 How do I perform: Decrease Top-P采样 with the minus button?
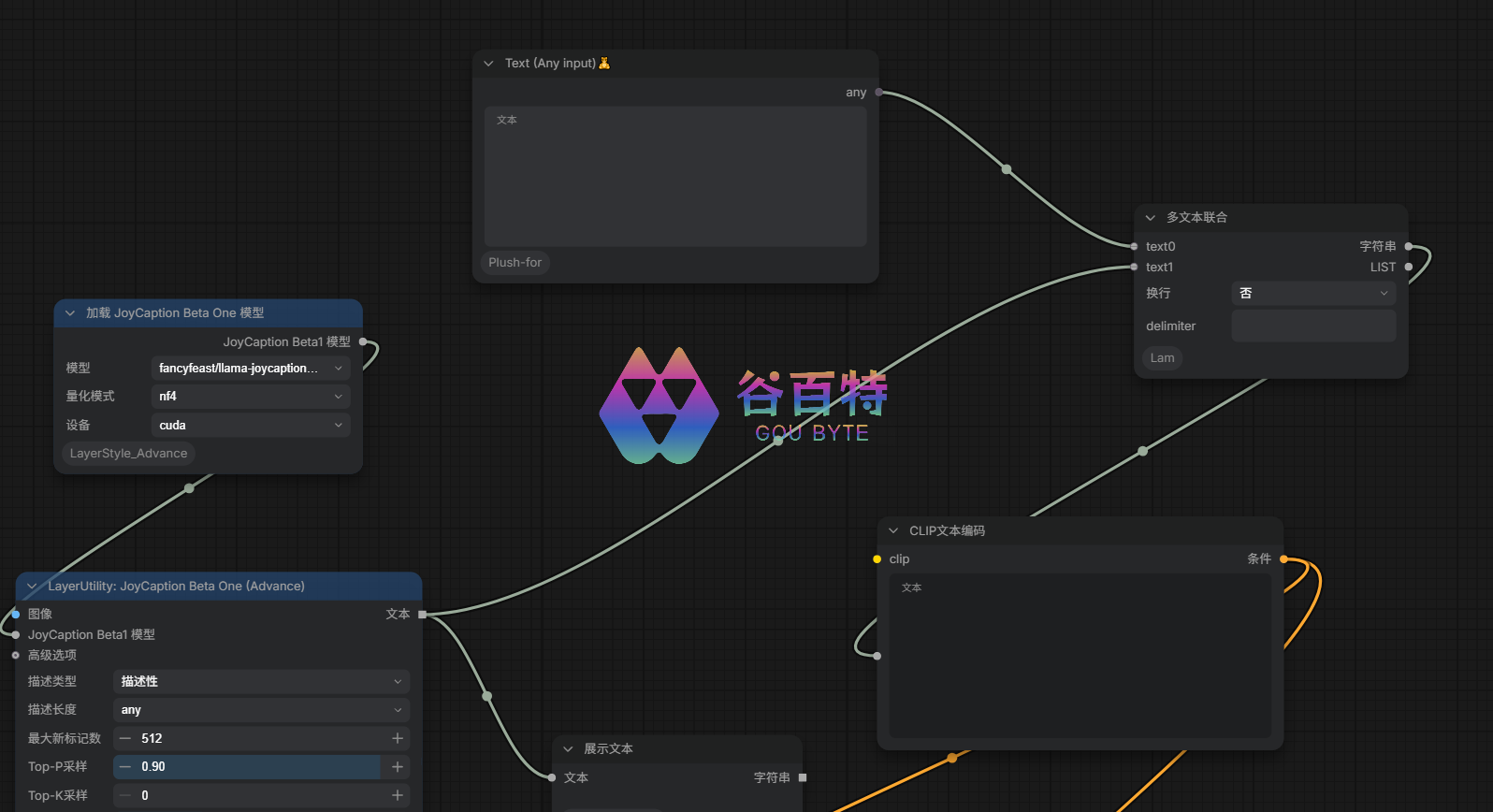tap(125, 767)
